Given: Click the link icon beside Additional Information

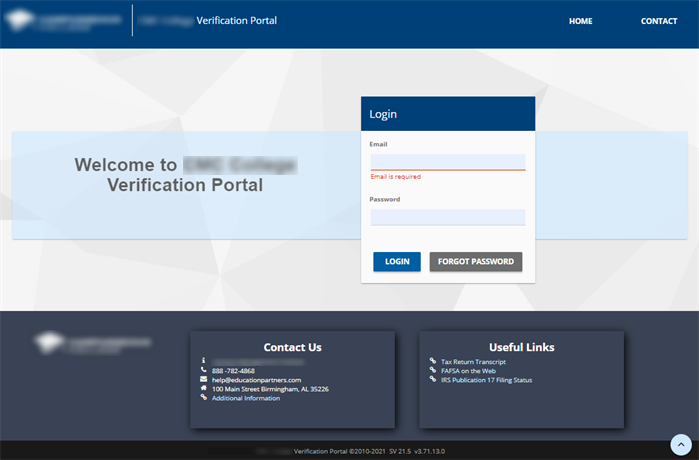Looking at the screenshot, I should [203, 398].
